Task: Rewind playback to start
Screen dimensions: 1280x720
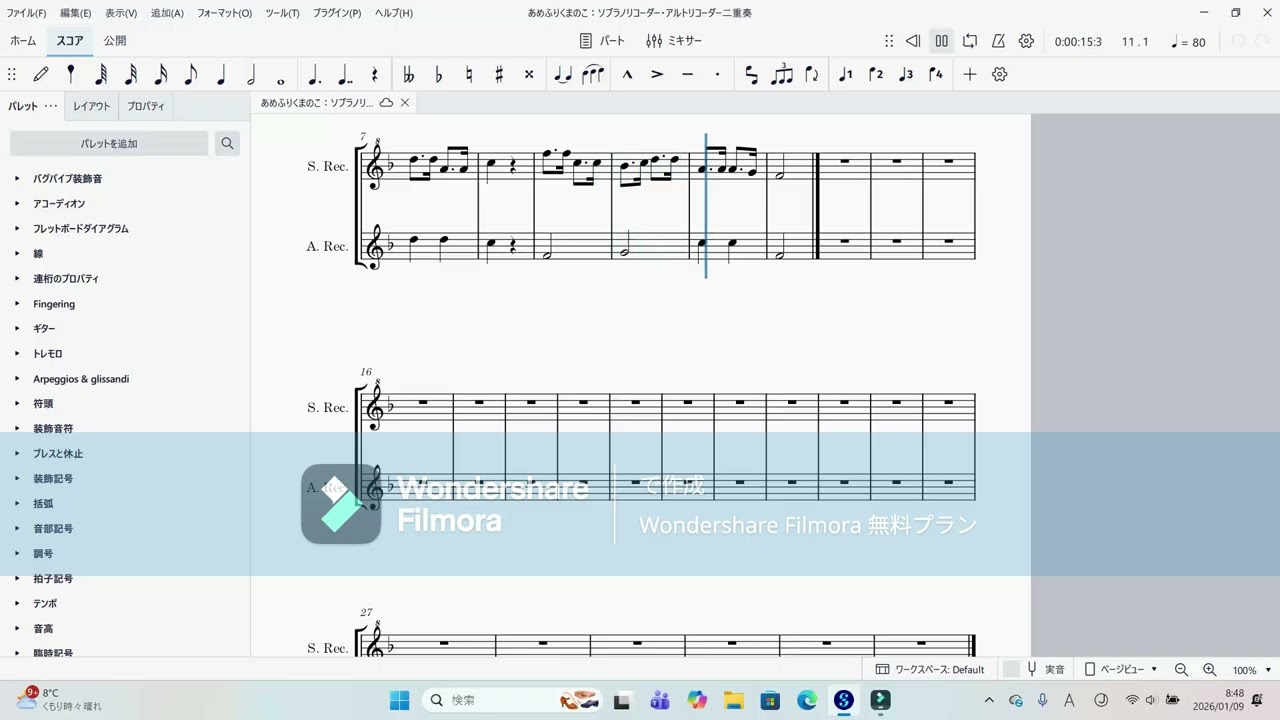Action: [913, 41]
